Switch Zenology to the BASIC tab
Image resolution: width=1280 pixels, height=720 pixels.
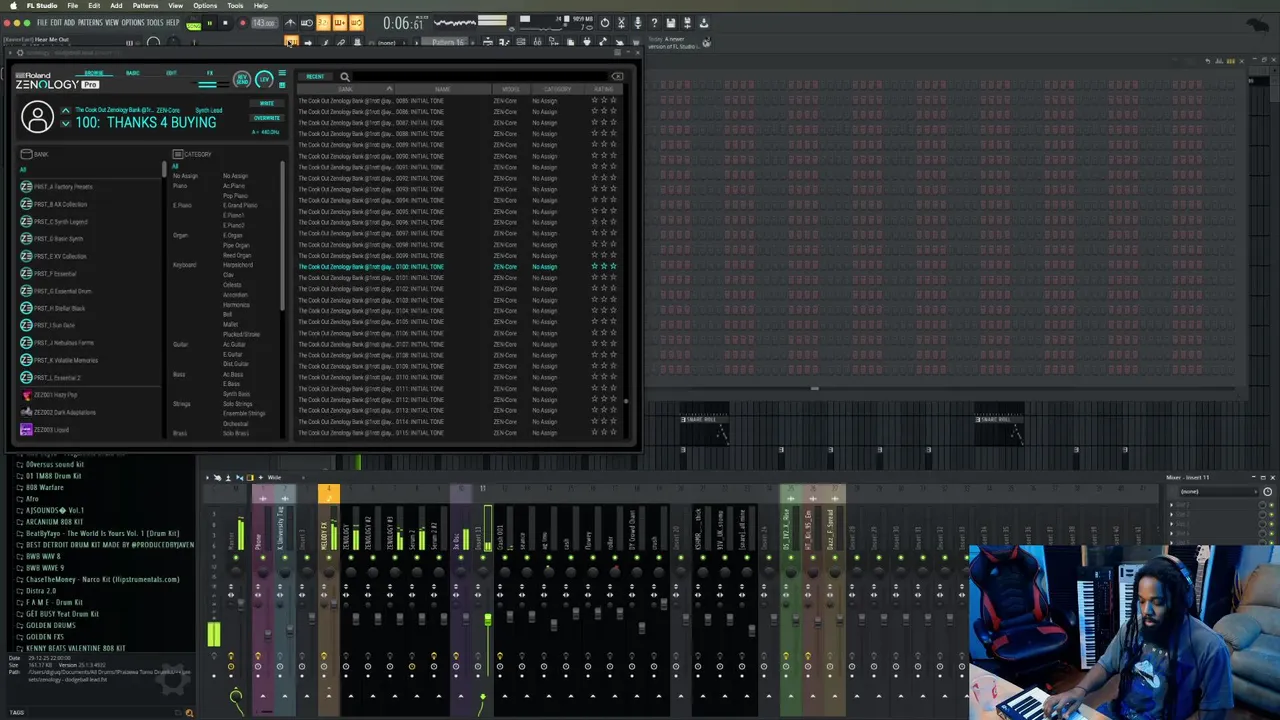(133, 73)
